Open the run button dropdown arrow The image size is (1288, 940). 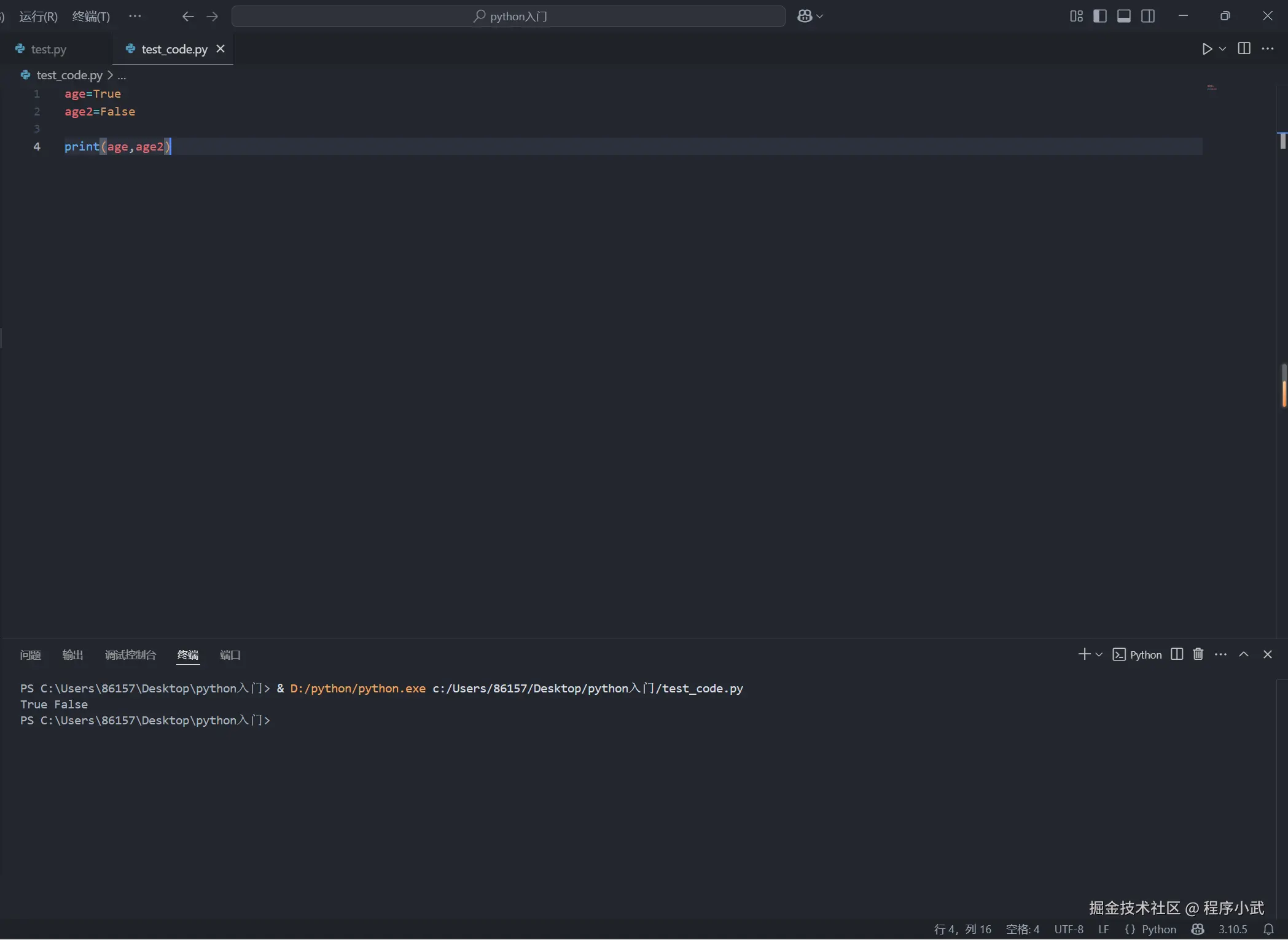[x=1222, y=49]
